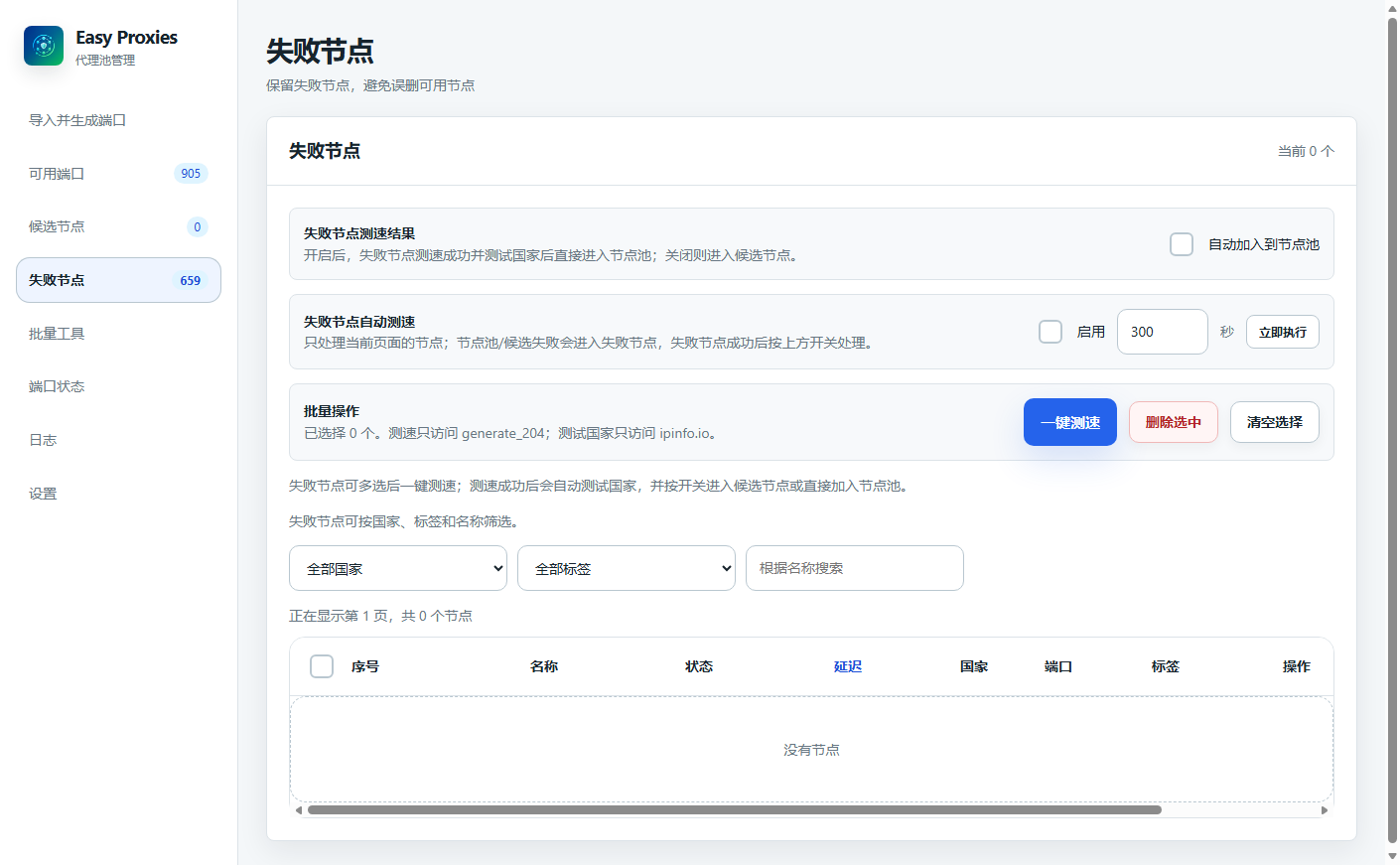Screen dimensions: 1400x865
Task: Open 候选节点 sidebar item
Action: tap(118, 226)
